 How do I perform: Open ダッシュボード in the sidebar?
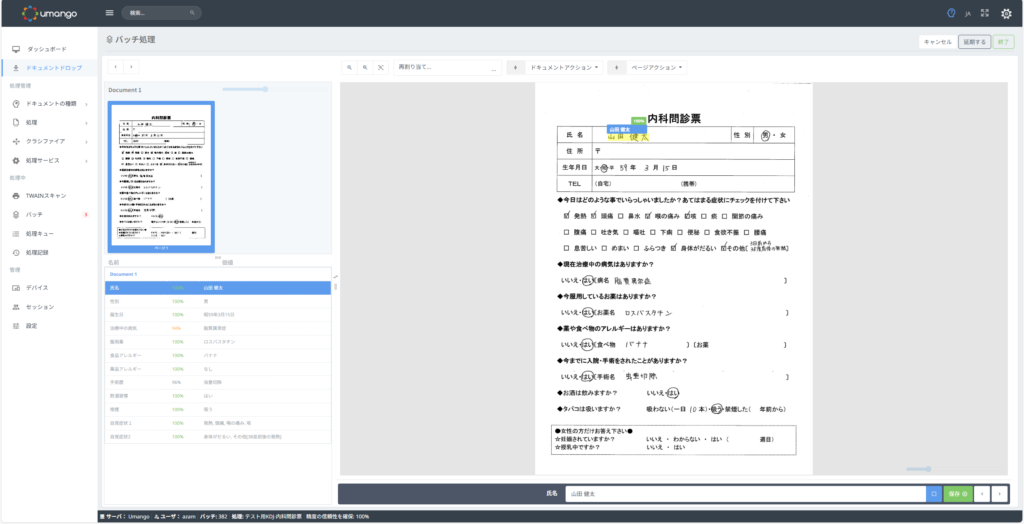(46, 48)
